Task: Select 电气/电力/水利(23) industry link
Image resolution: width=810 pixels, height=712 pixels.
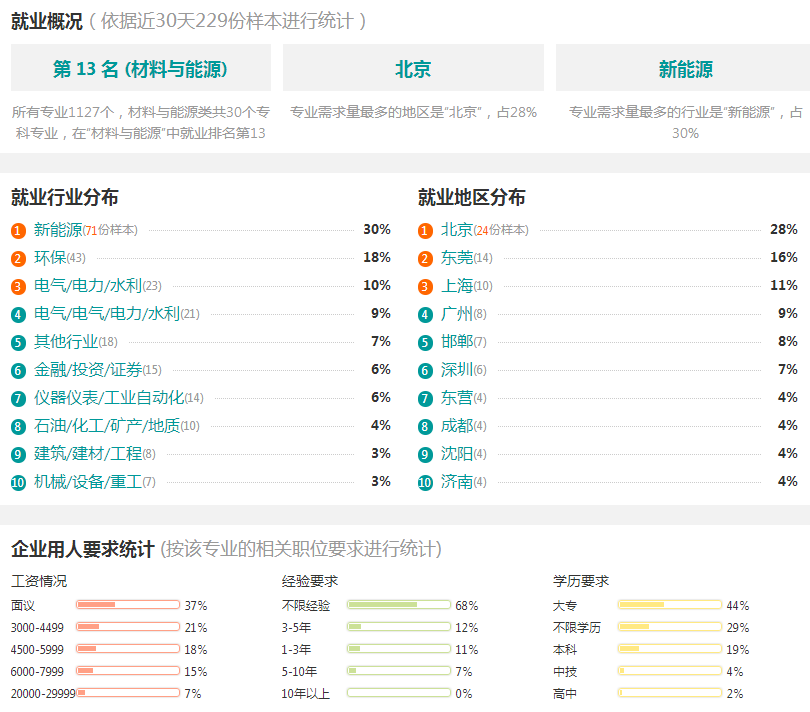Action: (88, 286)
